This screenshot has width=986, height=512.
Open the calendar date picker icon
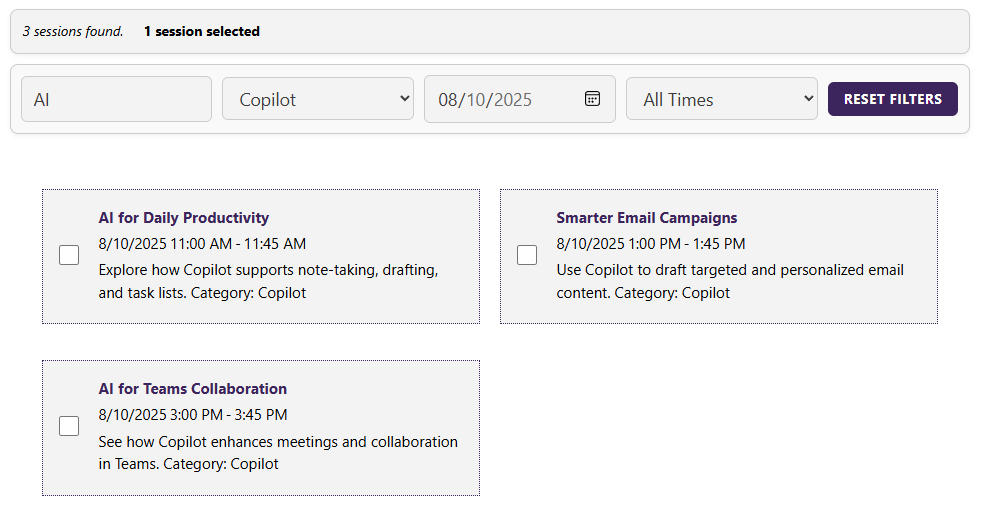[x=592, y=99]
